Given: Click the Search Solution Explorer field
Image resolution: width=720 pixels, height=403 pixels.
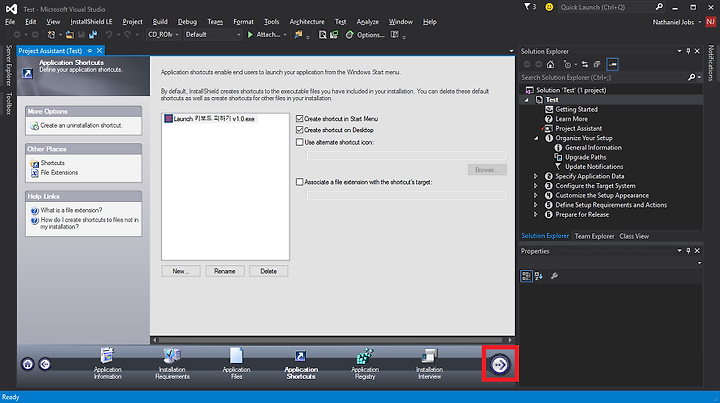Looking at the screenshot, I should click(x=603, y=78).
